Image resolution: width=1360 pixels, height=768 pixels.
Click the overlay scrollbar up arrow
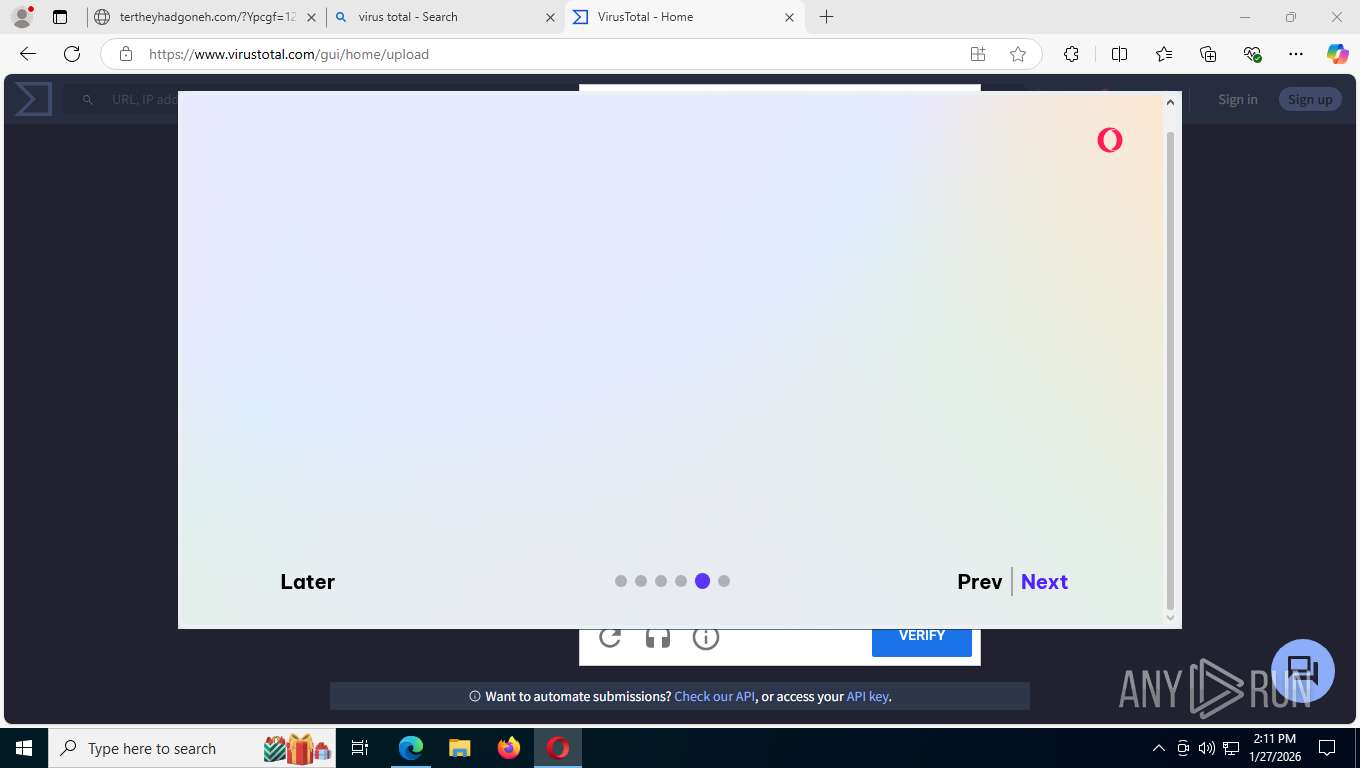tap(1171, 101)
